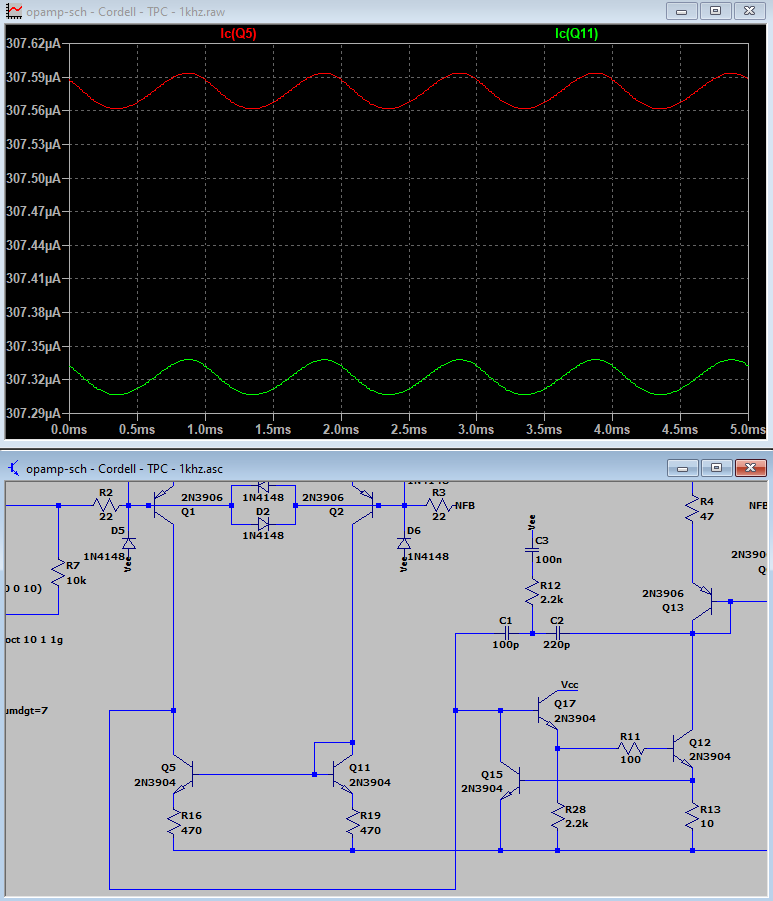Click the Ic(Q5) red trace label
Viewport: 773px width, 901px height.
[x=238, y=33]
